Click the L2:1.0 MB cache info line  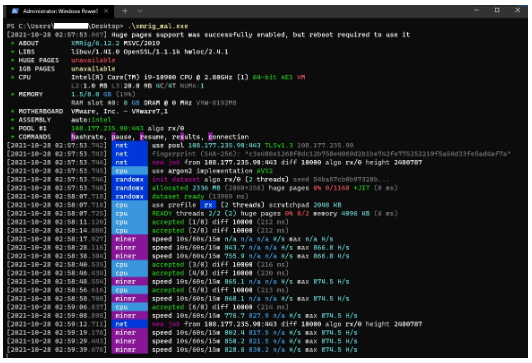[137, 86]
